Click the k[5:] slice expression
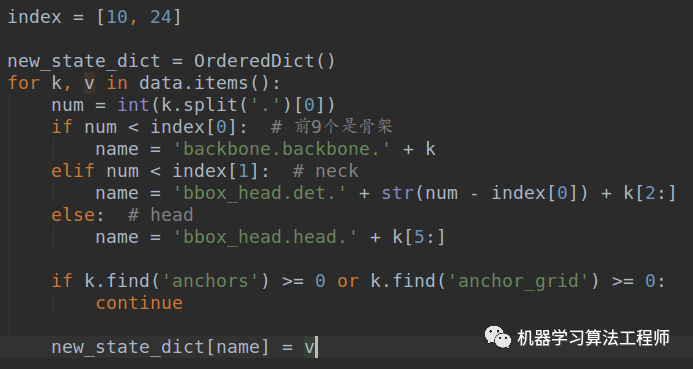 pos(419,237)
